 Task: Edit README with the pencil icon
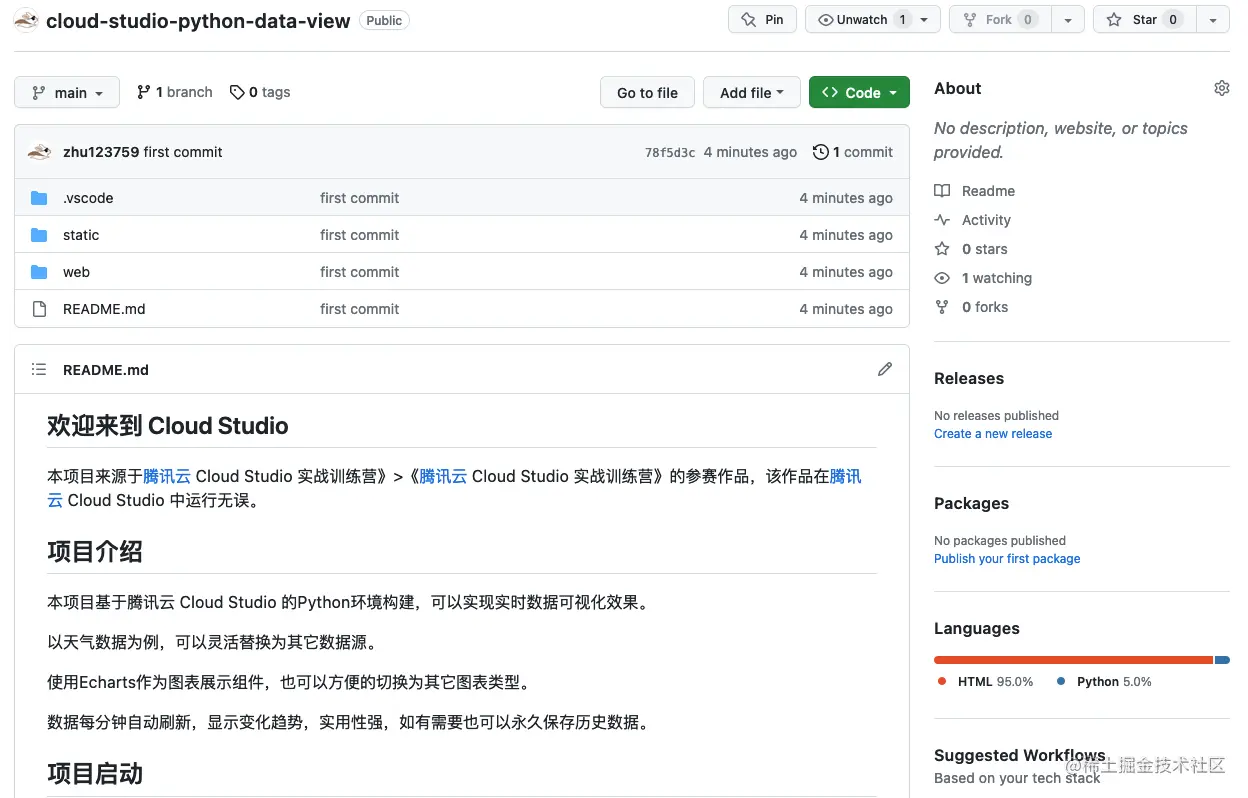[x=885, y=369]
